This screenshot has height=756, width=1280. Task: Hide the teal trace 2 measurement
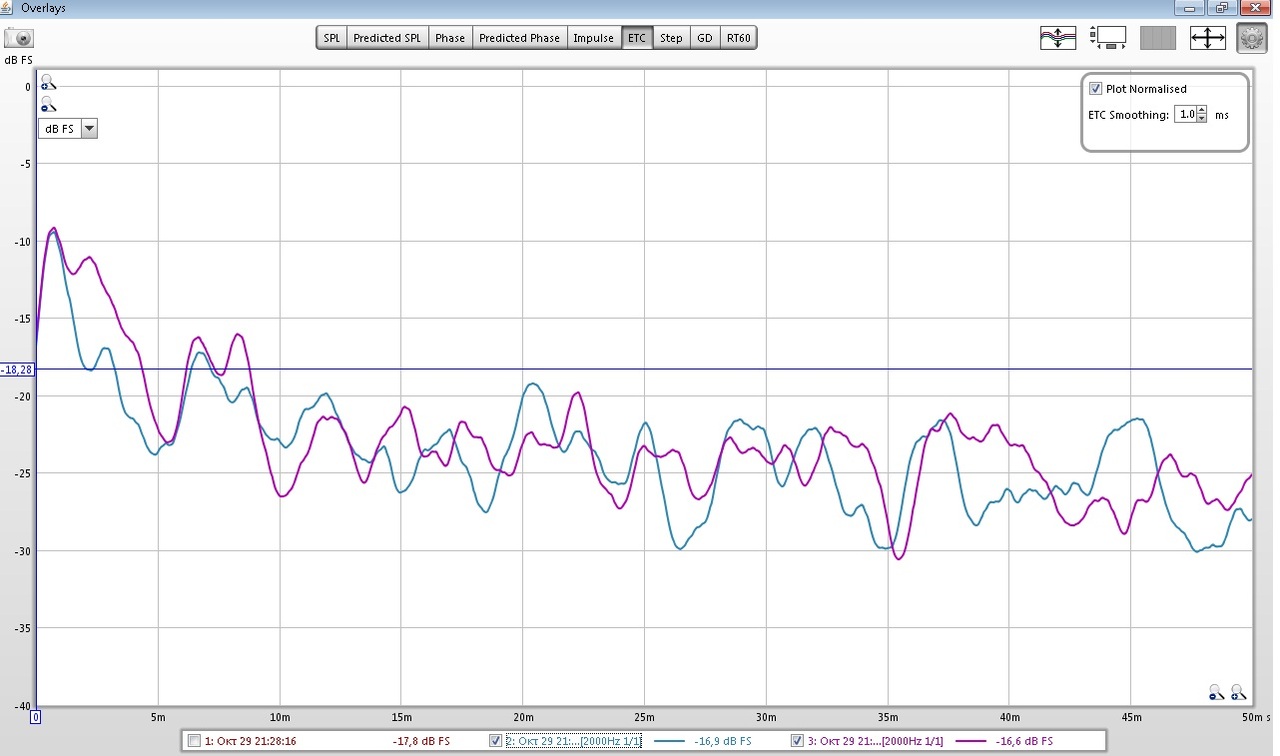pos(496,741)
